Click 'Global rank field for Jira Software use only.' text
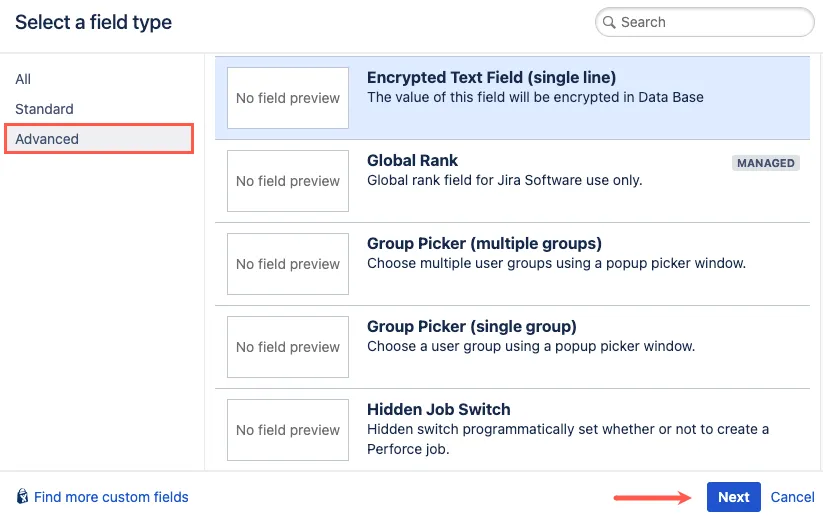This screenshot has height=521, width=823. tap(504, 180)
